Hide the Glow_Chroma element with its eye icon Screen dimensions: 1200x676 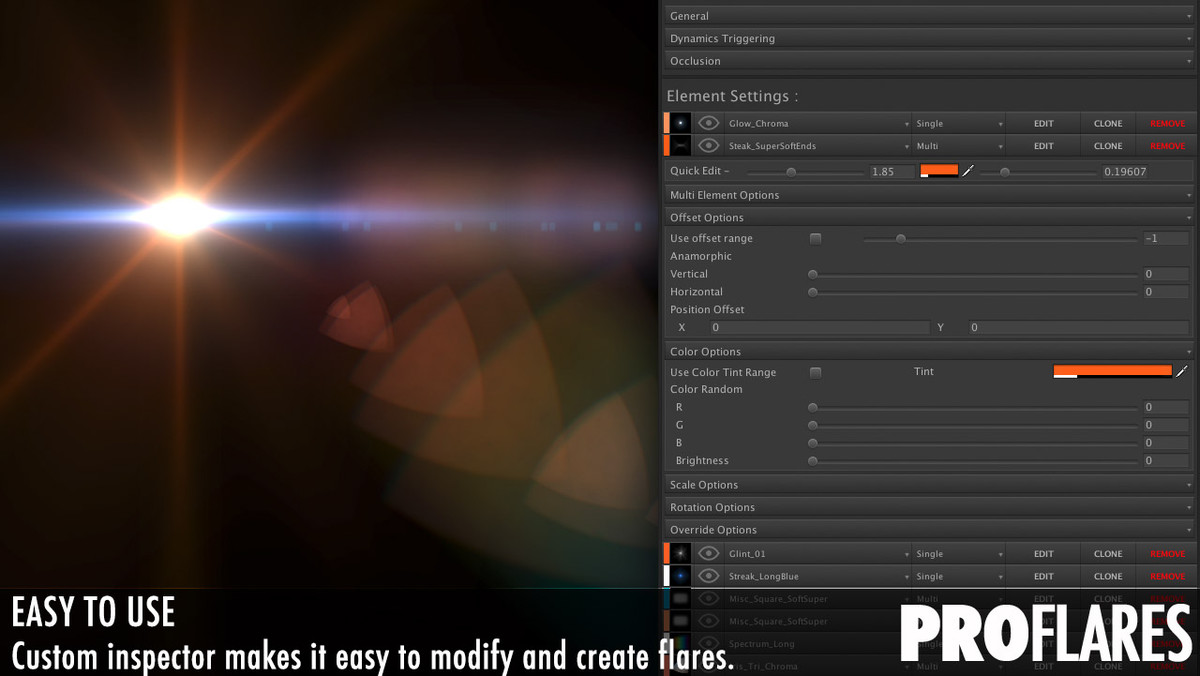709,123
